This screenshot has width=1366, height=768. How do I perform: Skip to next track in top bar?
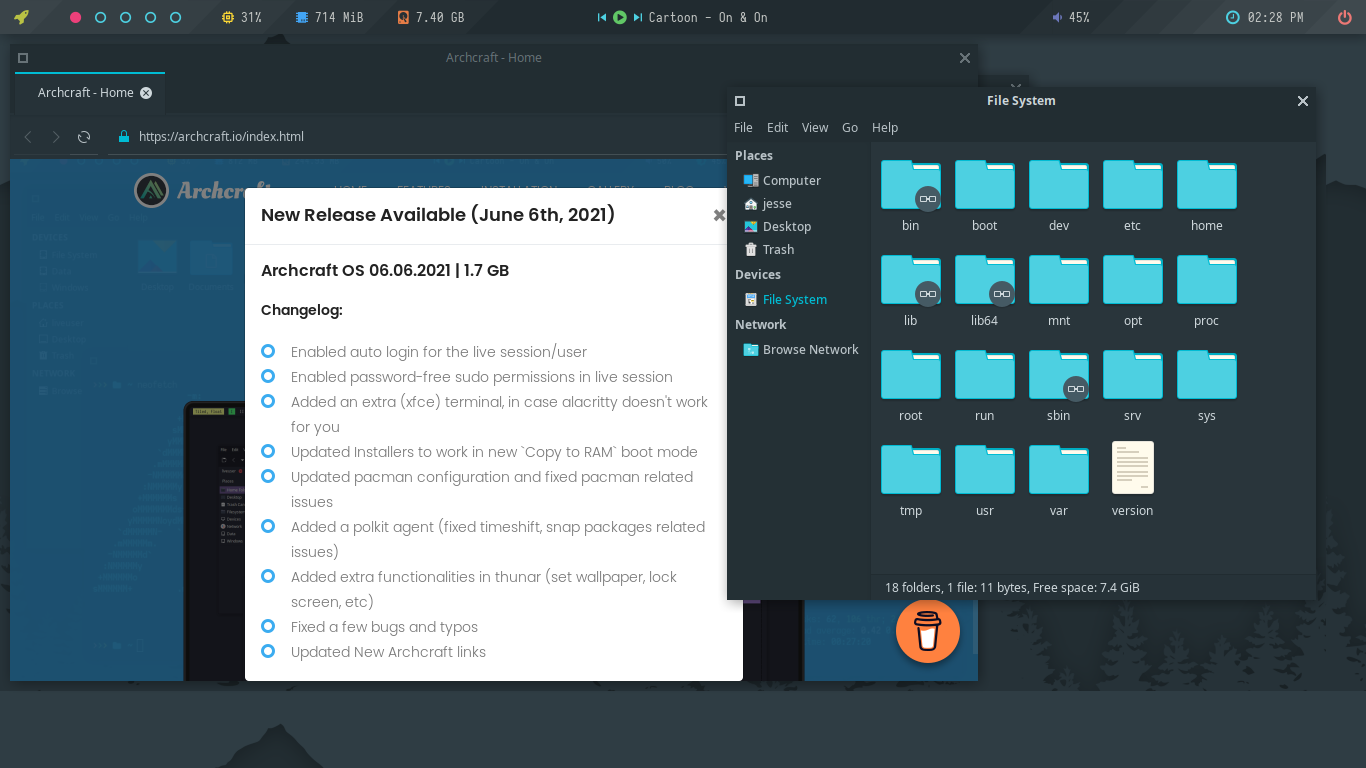[637, 17]
